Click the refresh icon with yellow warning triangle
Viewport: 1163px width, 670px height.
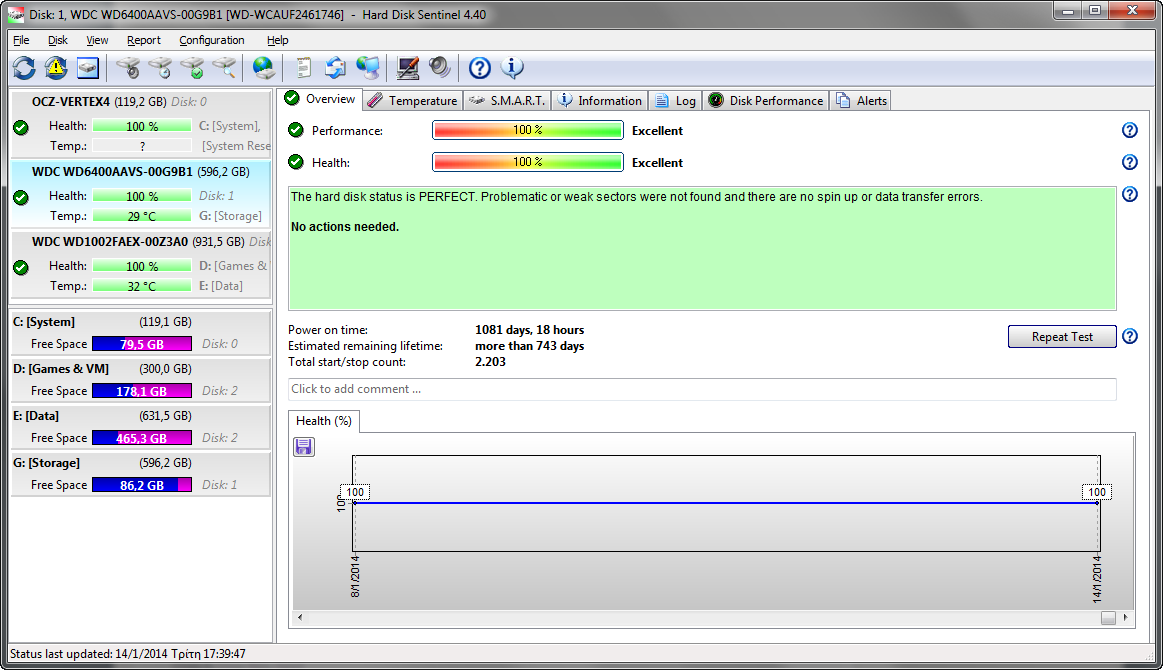[56, 68]
